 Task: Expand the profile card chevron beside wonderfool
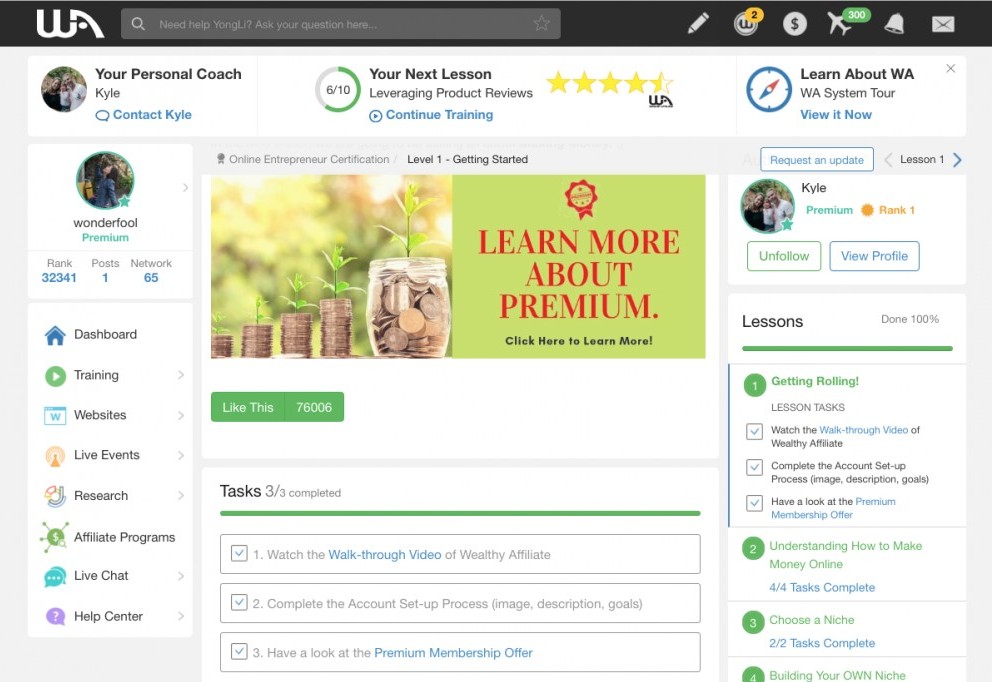pyautogui.click(x=185, y=187)
